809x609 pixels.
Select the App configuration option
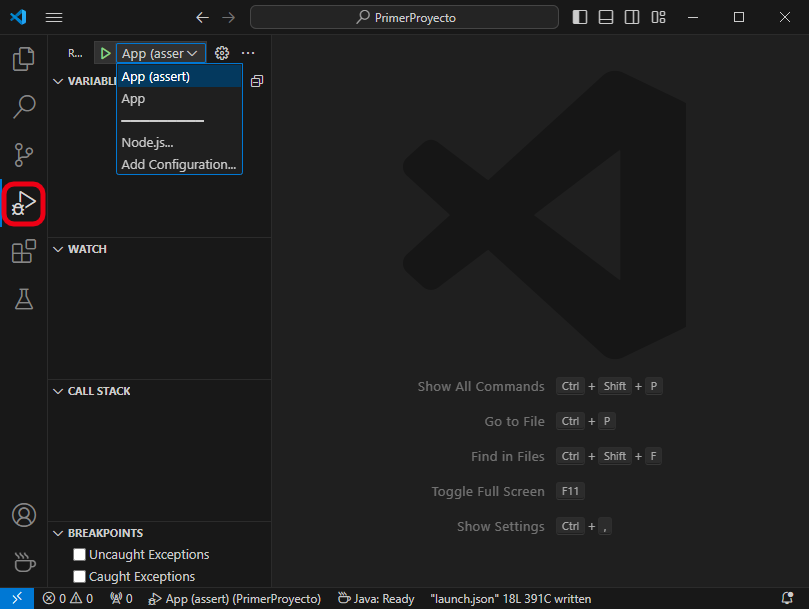tap(179, 99)
